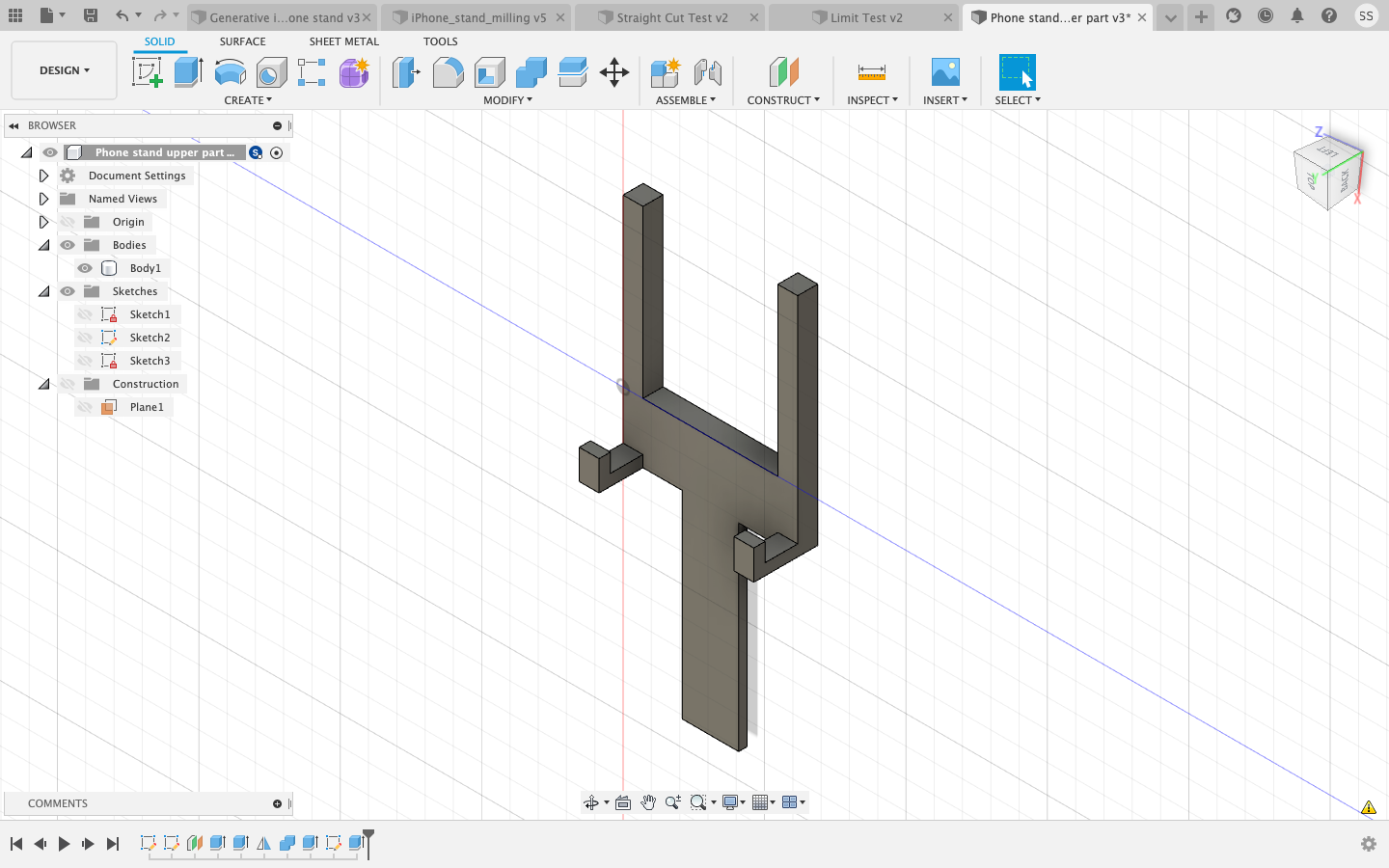
Task: Jump to the end of the timeline
Action: tap(113, 843)
